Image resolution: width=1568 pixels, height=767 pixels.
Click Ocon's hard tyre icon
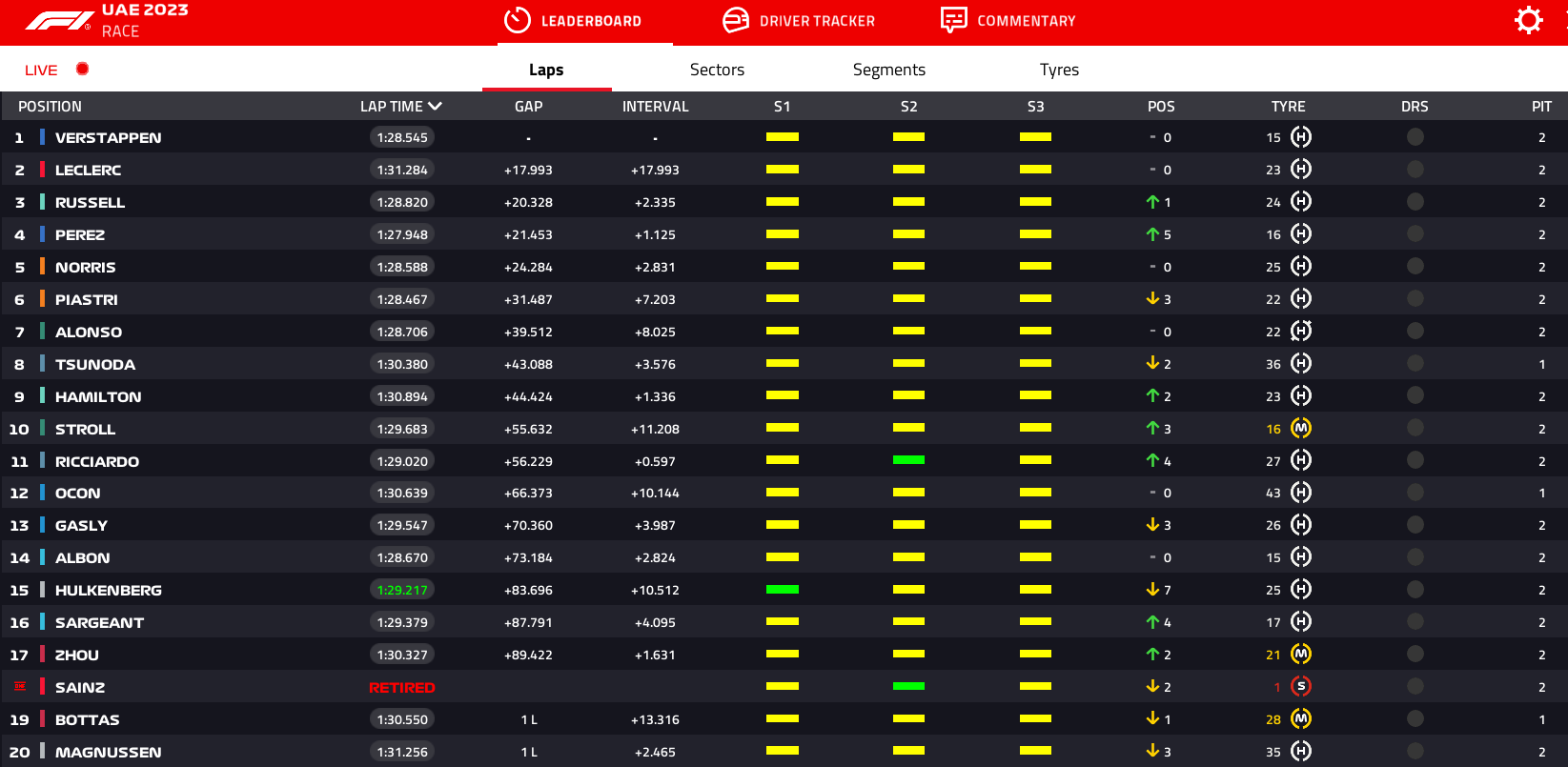click(x=1301, y=493)
